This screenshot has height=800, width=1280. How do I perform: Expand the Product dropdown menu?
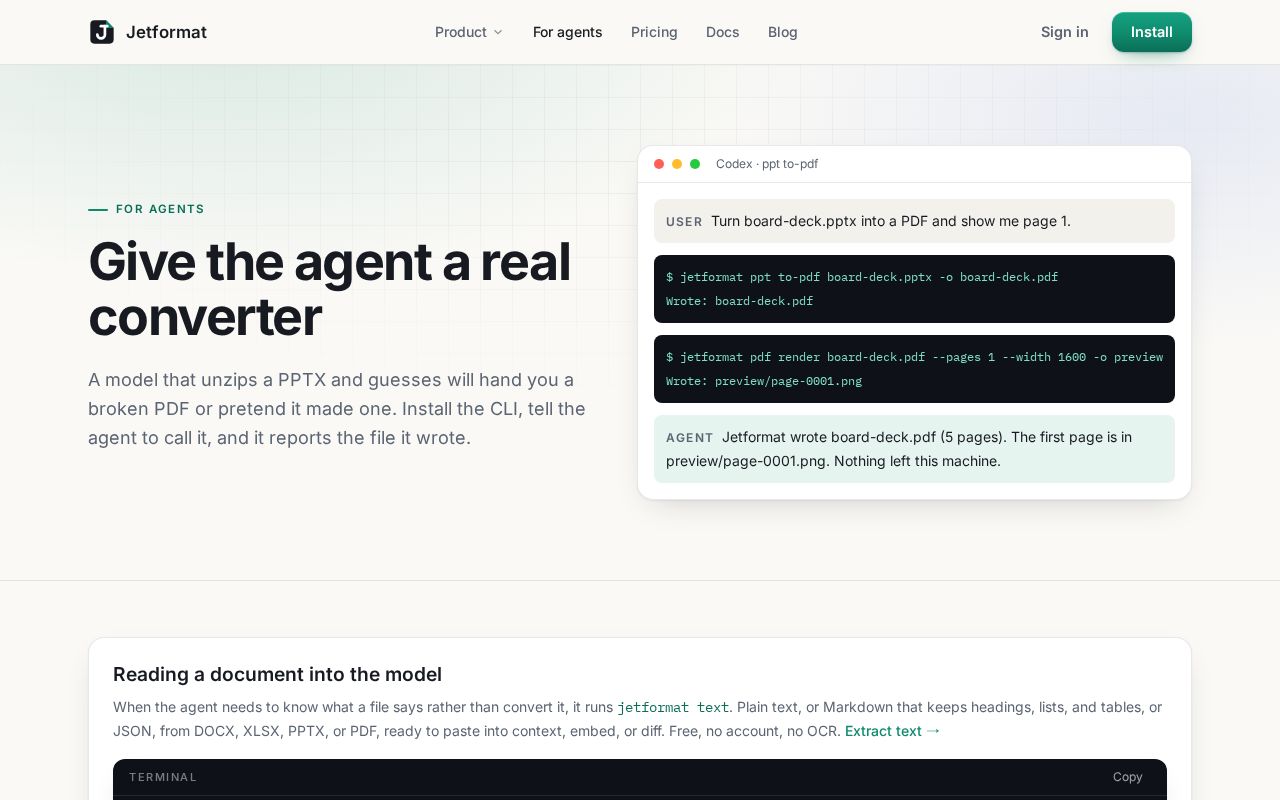coord(469,32)
